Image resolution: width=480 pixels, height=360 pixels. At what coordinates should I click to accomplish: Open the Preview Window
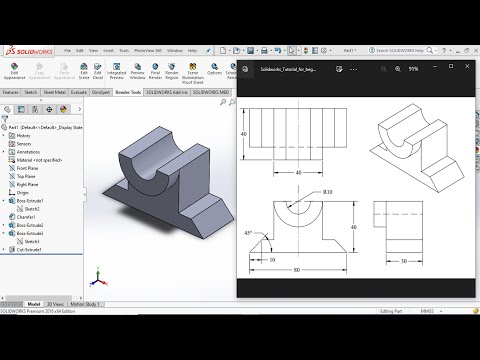pos(137,71)
